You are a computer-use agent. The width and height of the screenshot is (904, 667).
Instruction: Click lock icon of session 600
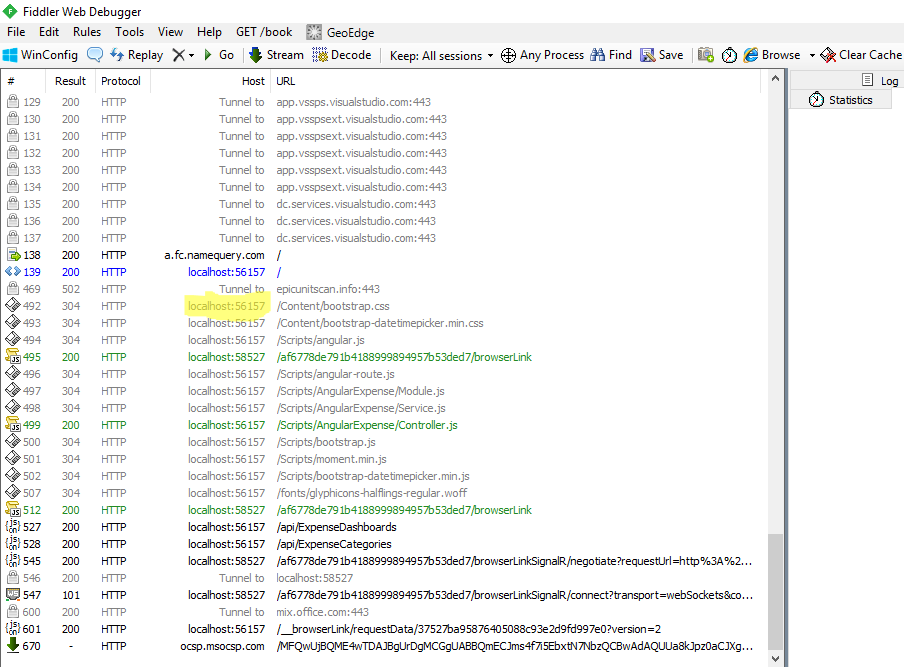pyautogui.click(x=13, y=612)
